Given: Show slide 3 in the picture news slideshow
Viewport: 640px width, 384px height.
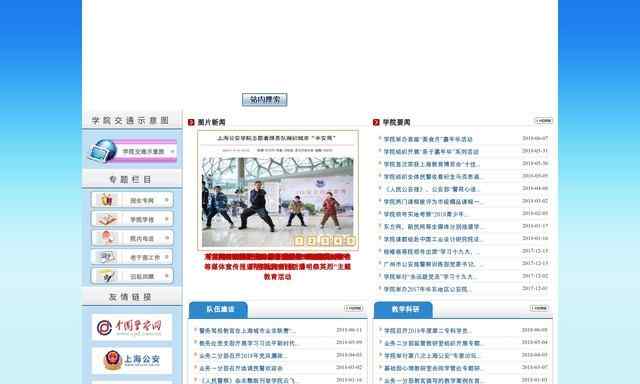Looking at the screenshot, I should (x=325, y=241).
